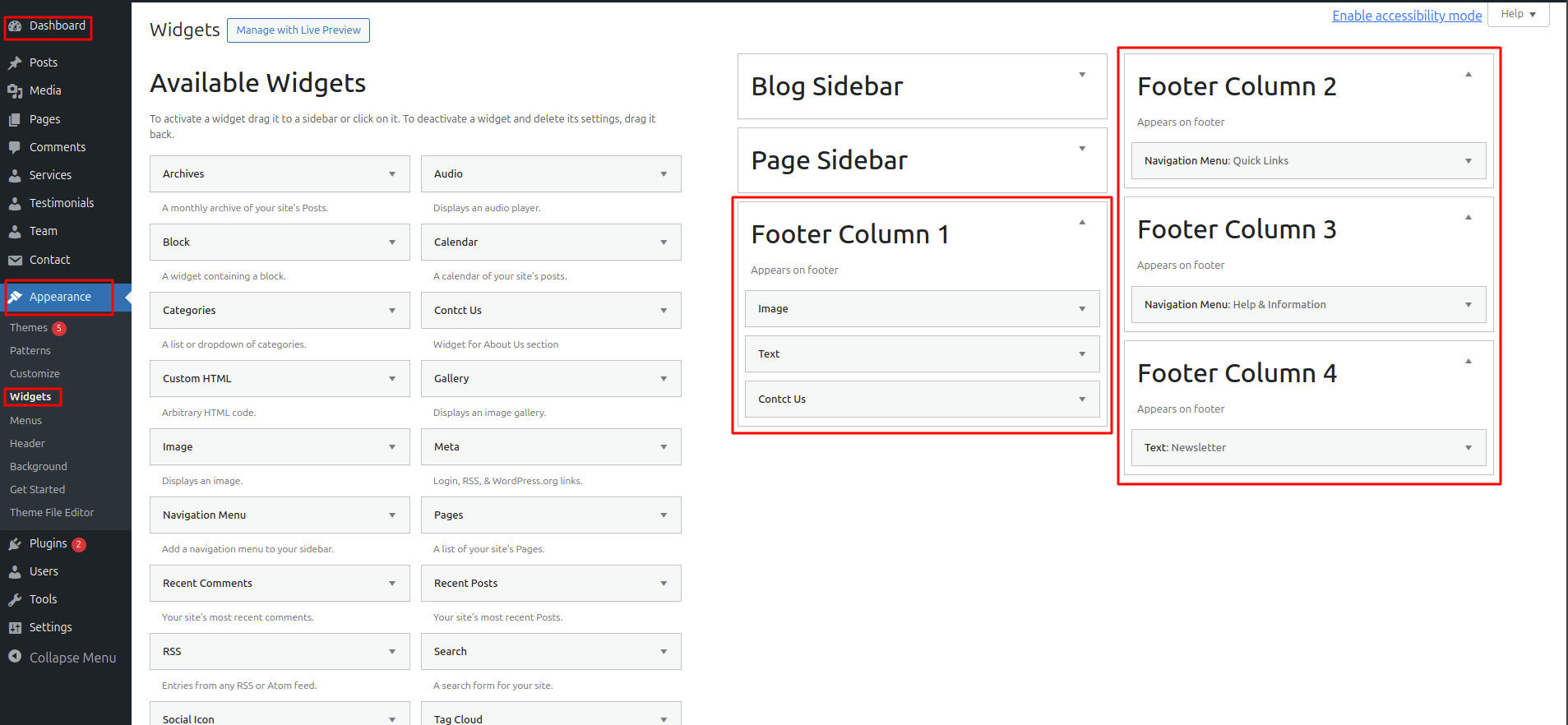Screen dimensions: 1568x725
Task: Open the Menus submenu item
Action: (25, 420)
